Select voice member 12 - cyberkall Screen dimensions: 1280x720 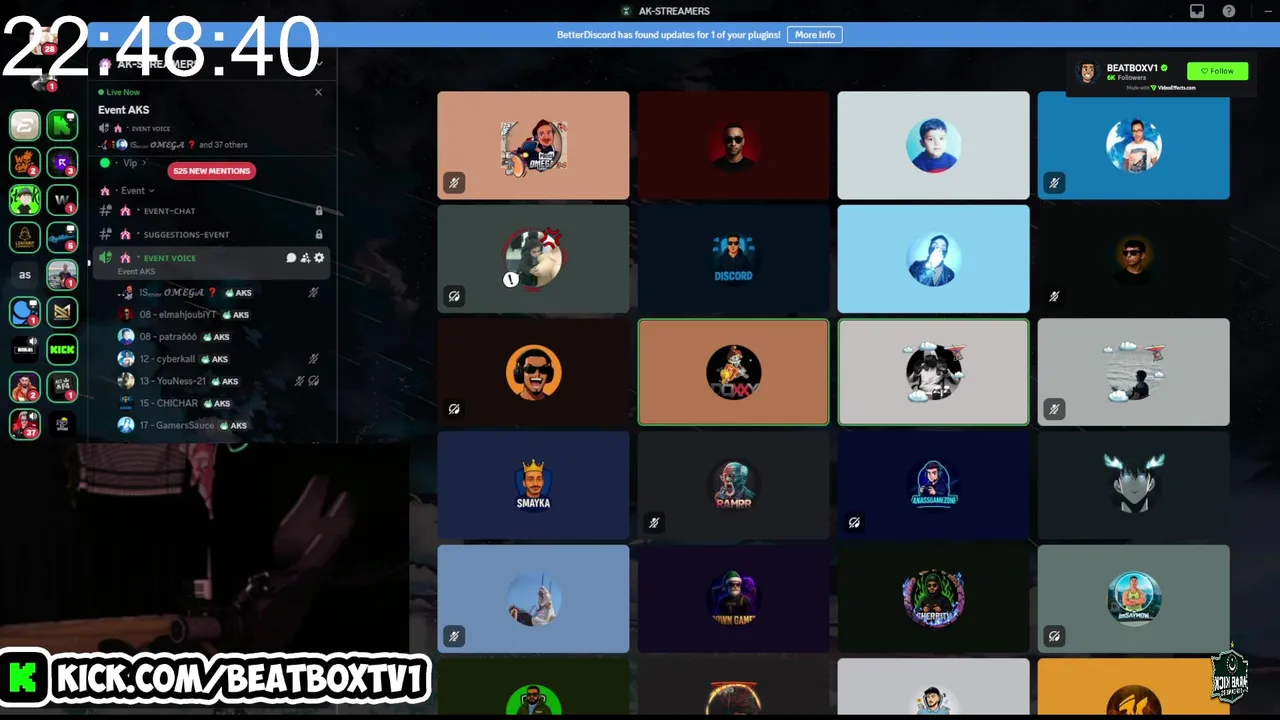(x=220, y=359)
